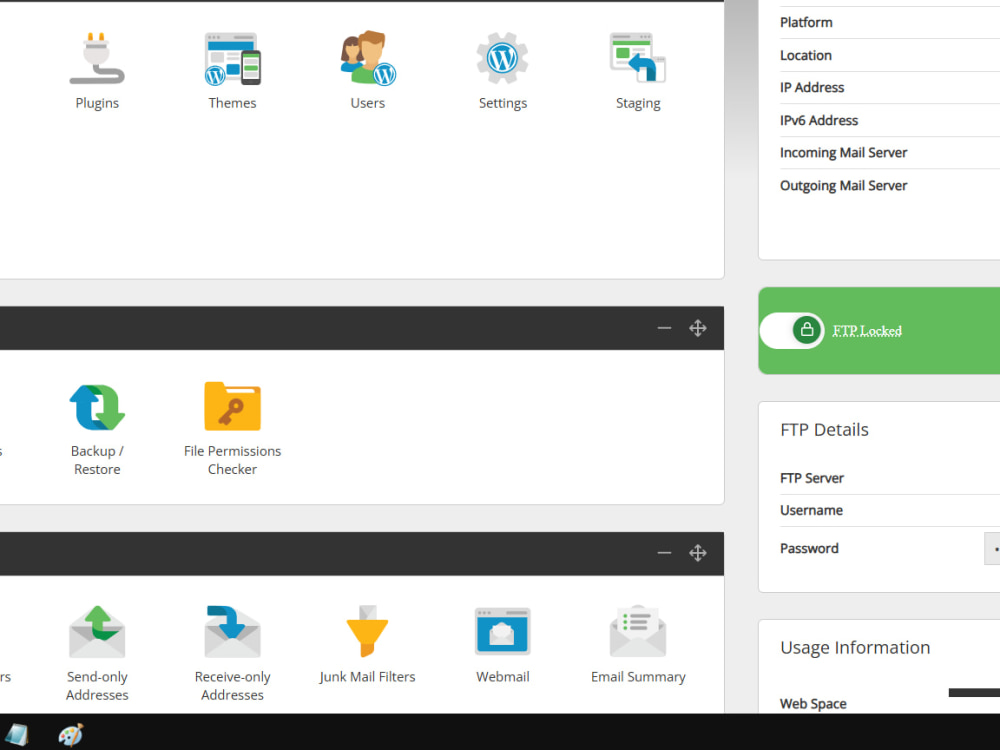This screenshot has width=1000, height=750.
Task: Click the FTP Locked link text
Action: (867, 330)
